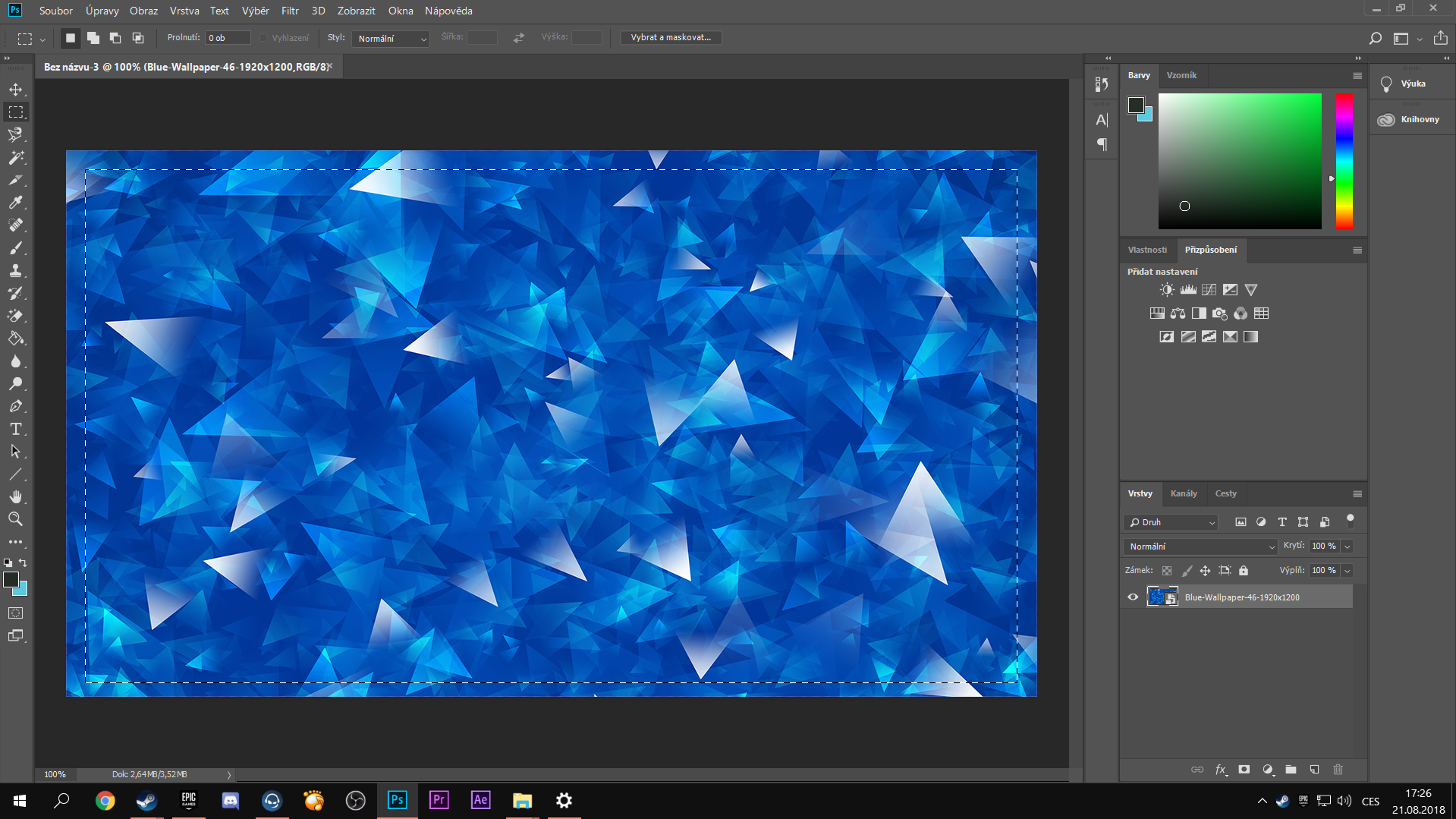Click the Vybrat a maskovat button
Viewport: 1456px width, 819px height.
click(x=671, y=37)
